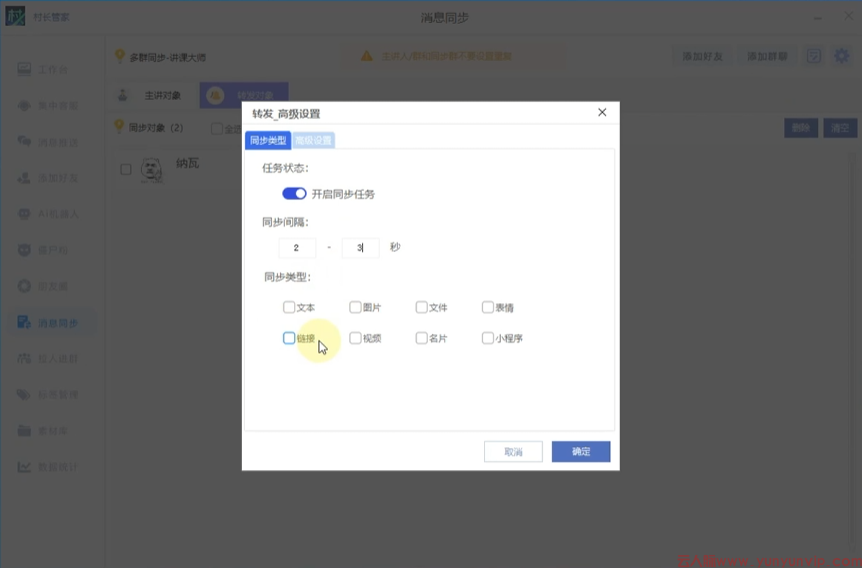
Task: Check the 文本 sync type checkbox
Action: (x=289, y=308)
